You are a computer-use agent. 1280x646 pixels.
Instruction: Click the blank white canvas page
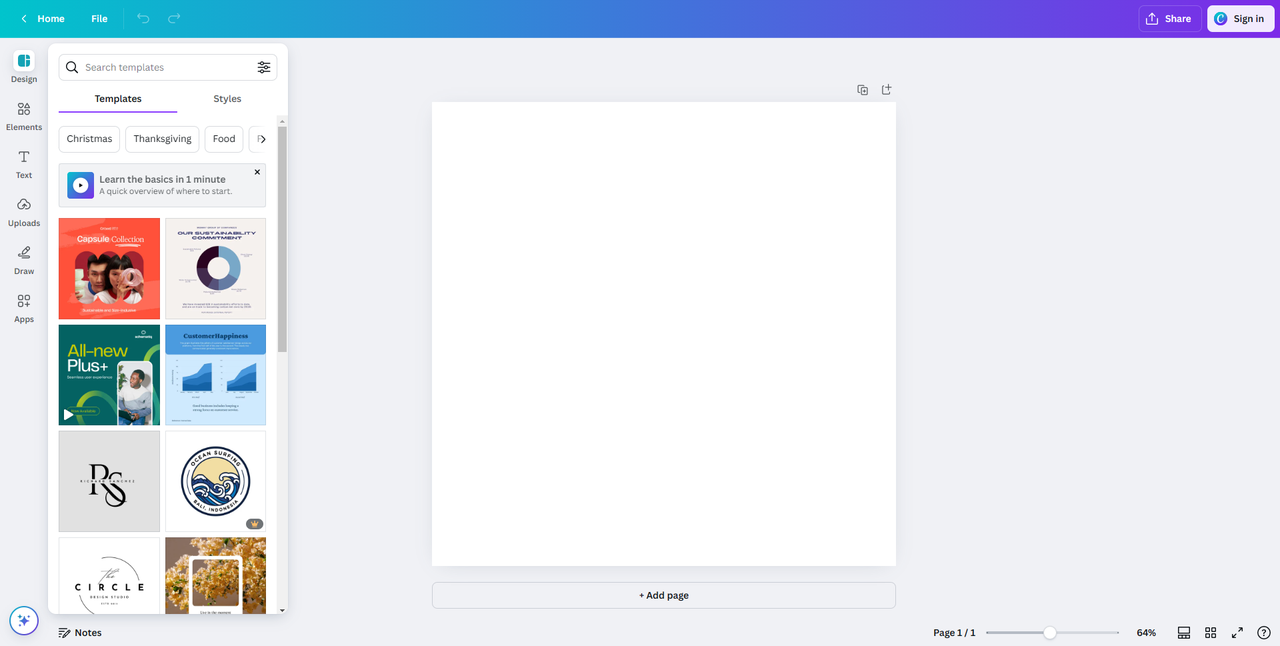point(664,334)
